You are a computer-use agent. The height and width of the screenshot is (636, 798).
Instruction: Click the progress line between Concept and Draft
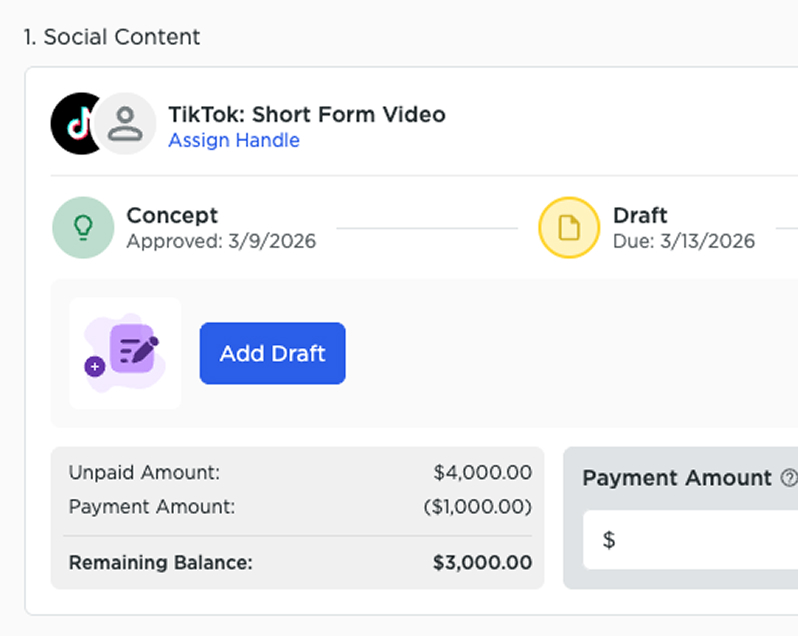(x=427, y=228)
